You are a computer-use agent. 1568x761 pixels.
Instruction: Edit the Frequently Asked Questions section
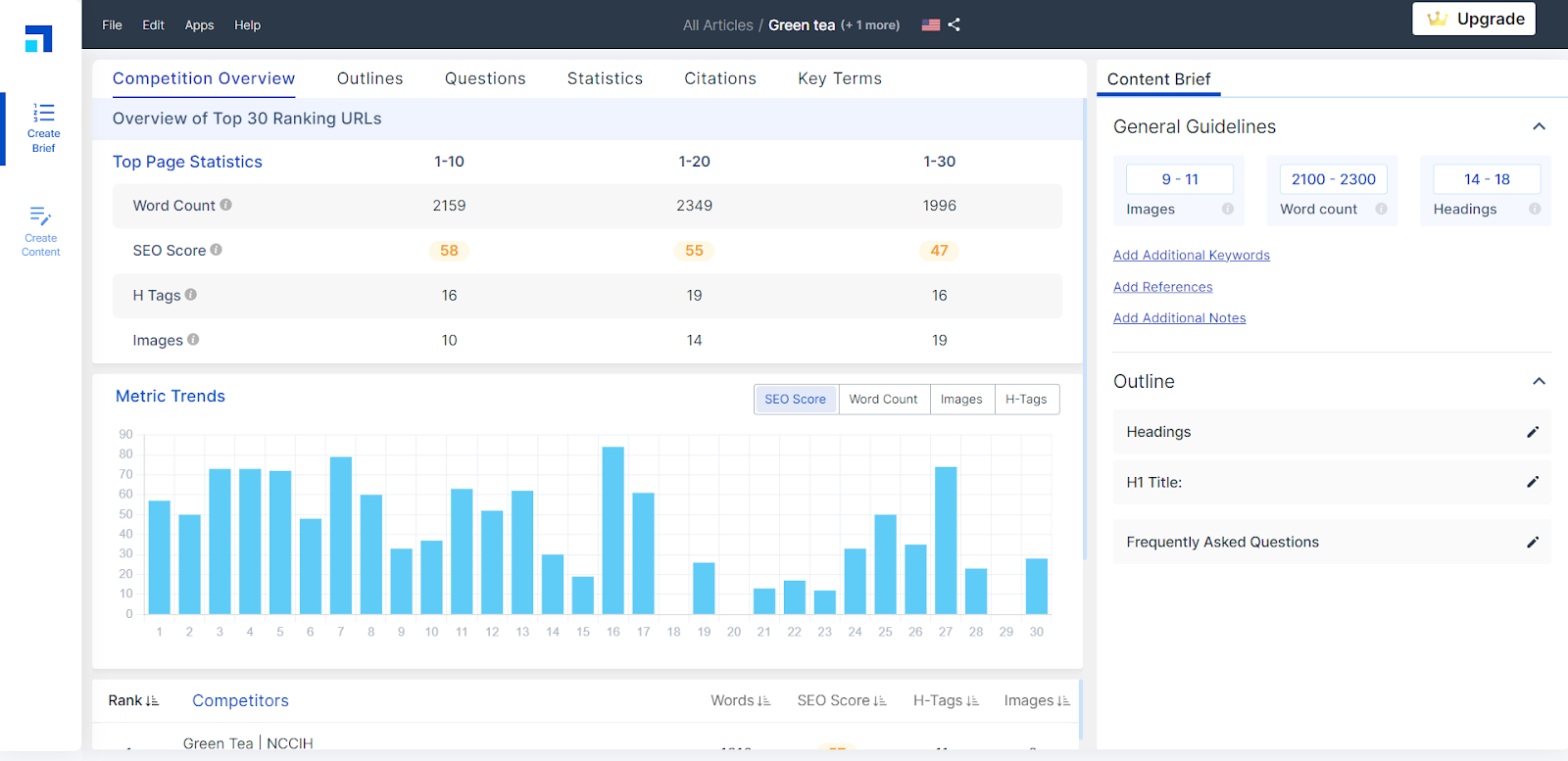[1533, 543]
